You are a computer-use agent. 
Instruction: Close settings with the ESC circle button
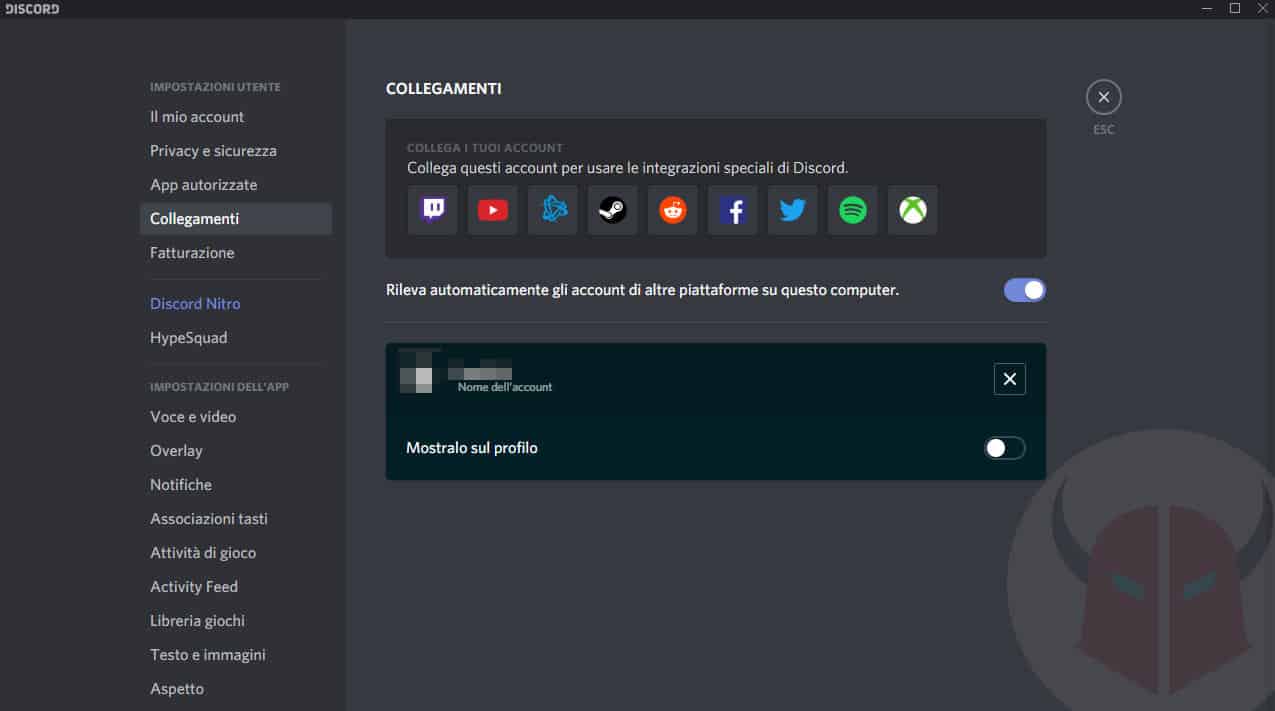click(x=1104, y=97)
